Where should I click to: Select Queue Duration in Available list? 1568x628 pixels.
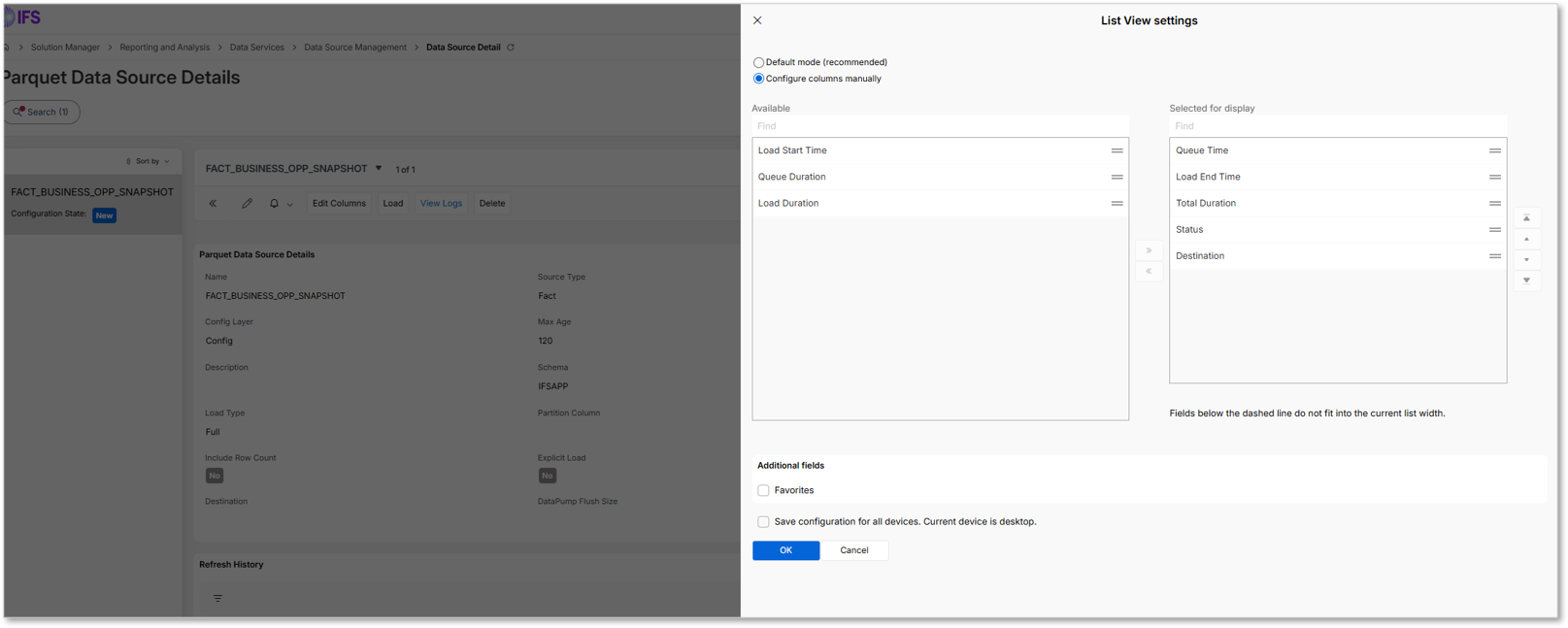[x=940, y=177]
